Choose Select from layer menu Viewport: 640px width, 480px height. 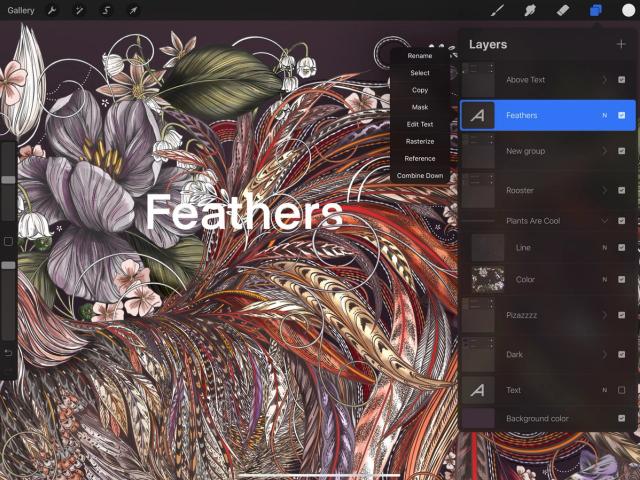tap(420, 73)
